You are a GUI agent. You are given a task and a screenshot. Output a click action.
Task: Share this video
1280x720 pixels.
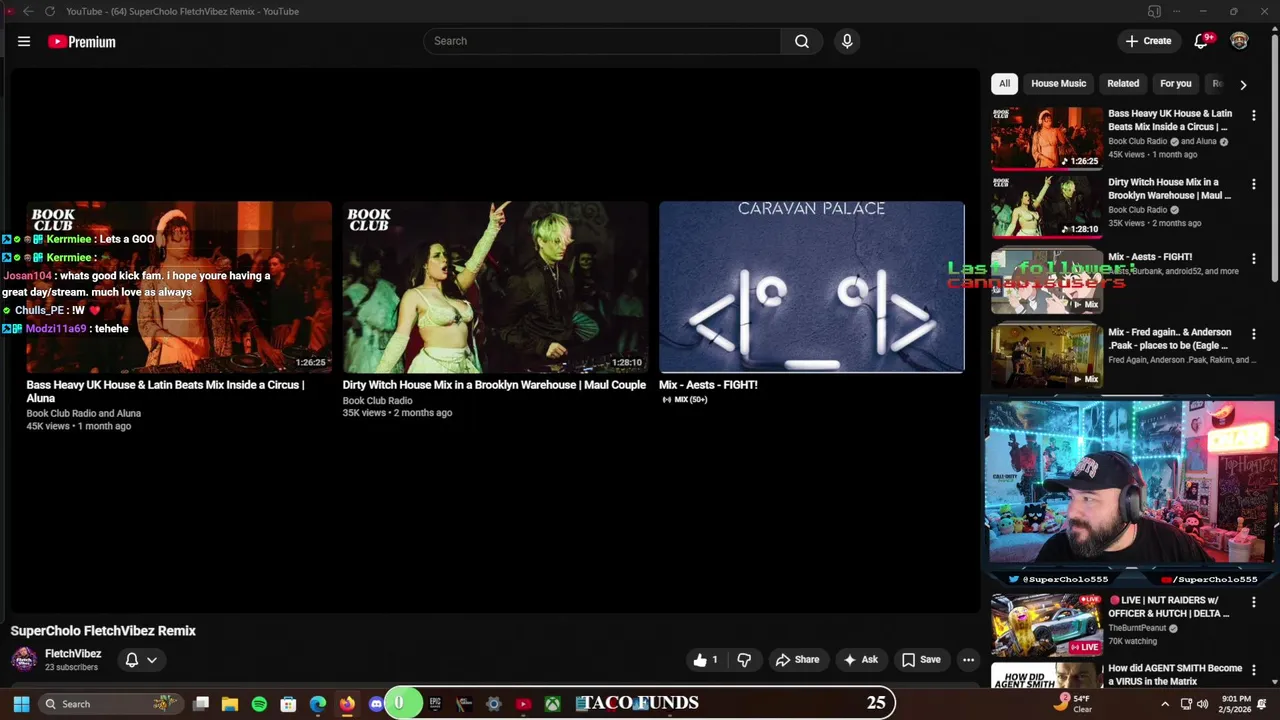coord(797,660)
